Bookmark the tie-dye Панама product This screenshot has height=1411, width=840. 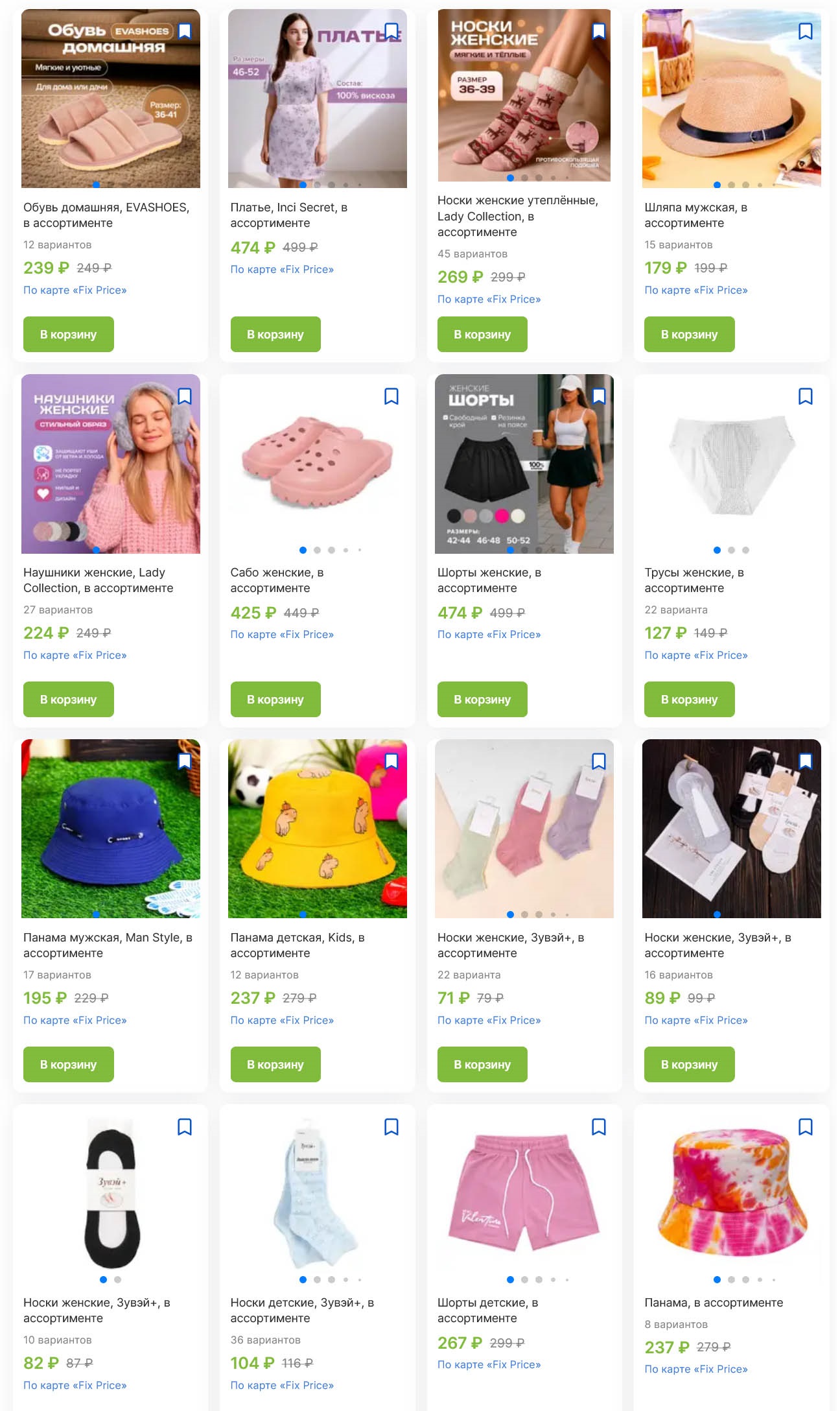tap(806, 1127)
